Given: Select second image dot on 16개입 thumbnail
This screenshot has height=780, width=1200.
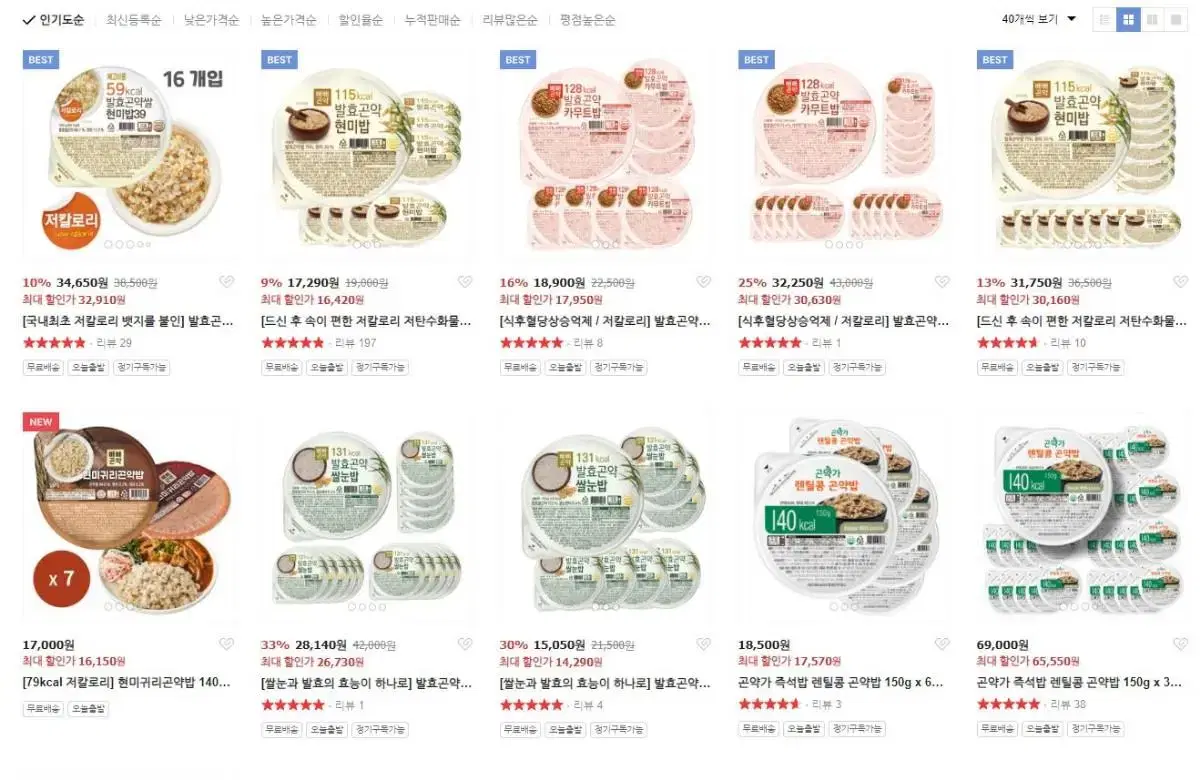Looking at the screenshot, I should click(x=118, y=244).
